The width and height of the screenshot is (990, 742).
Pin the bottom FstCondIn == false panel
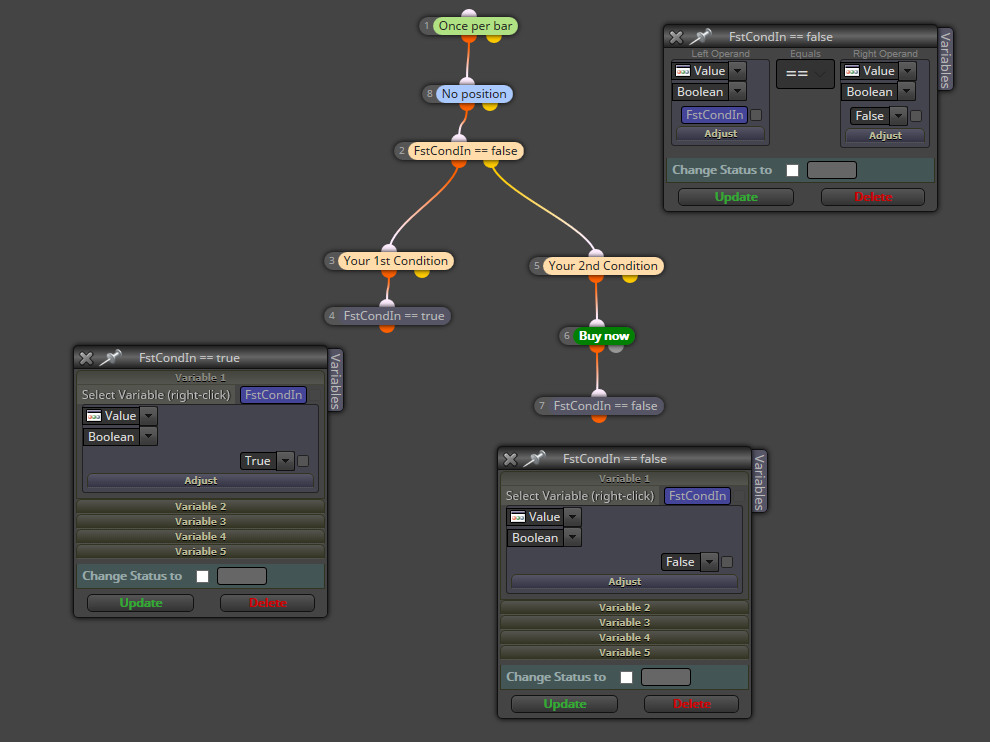(534, 458)
